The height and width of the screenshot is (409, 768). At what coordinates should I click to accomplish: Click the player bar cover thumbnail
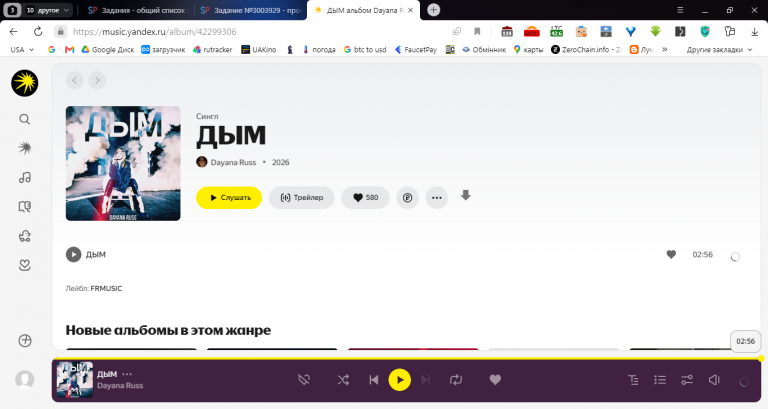tap(75, 380)
